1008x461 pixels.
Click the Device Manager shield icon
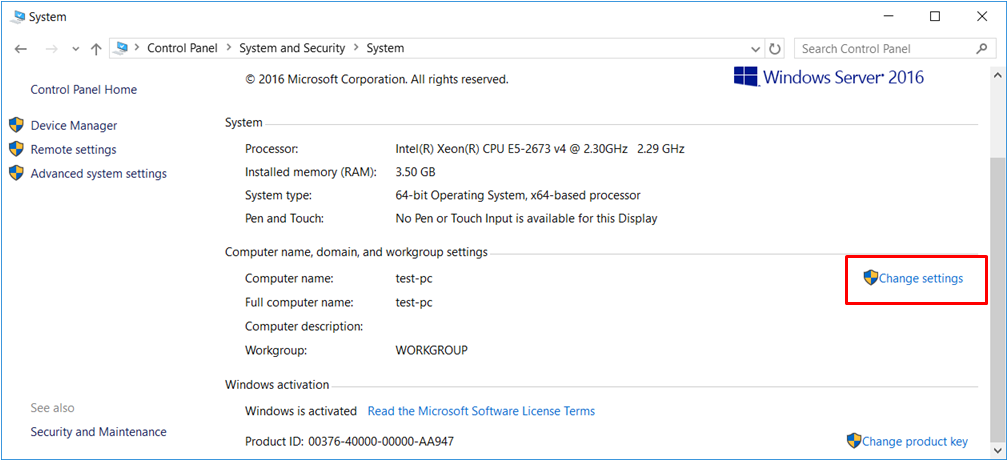coord(16,125)
